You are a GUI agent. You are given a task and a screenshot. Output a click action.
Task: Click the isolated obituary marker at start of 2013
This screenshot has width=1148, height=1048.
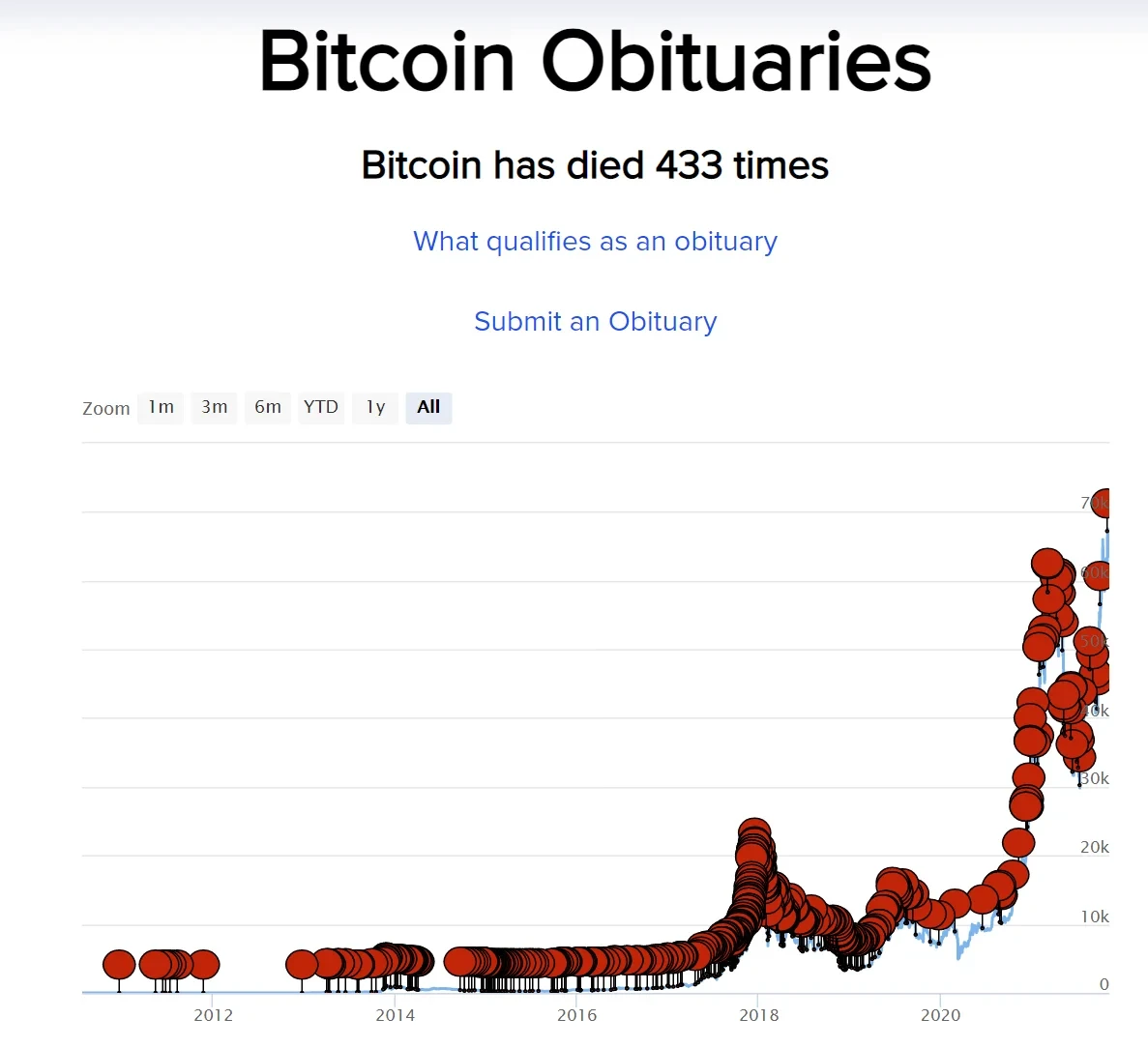(x=302, y=964)
